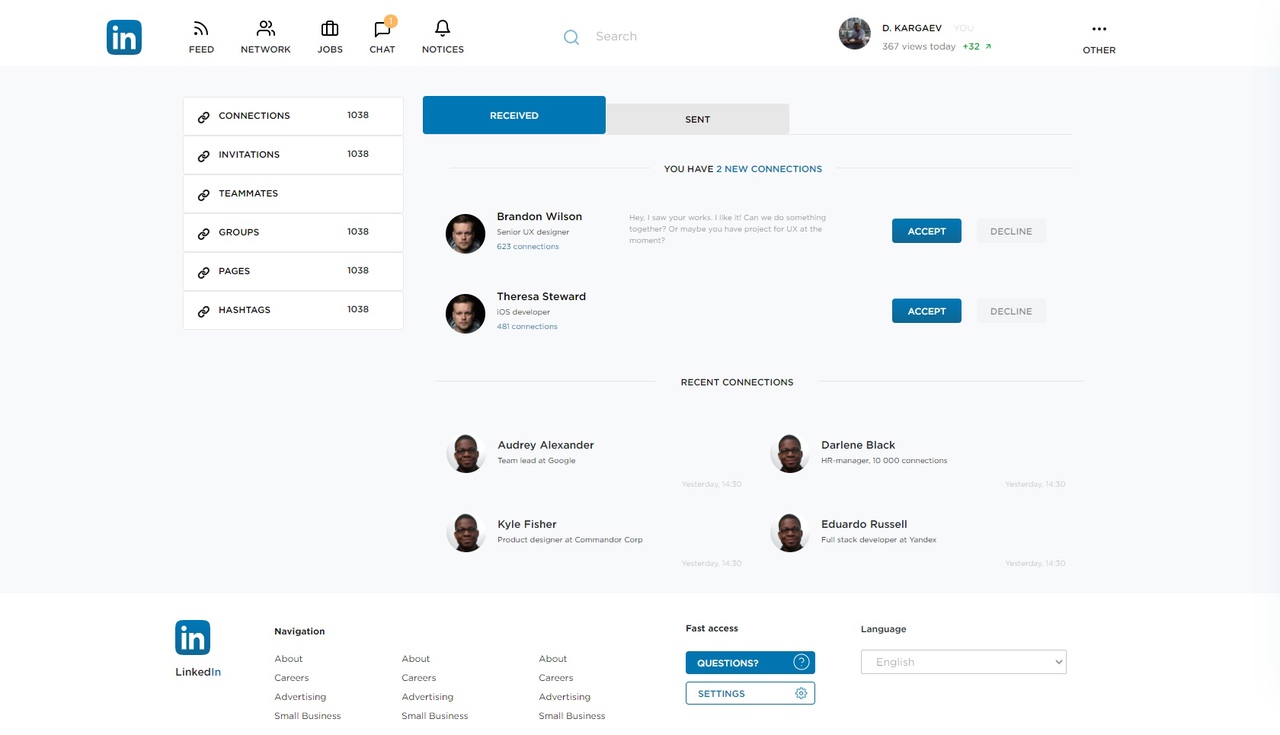
Task: Open Kyle Fisher's name
Action: tap(527, 524)
